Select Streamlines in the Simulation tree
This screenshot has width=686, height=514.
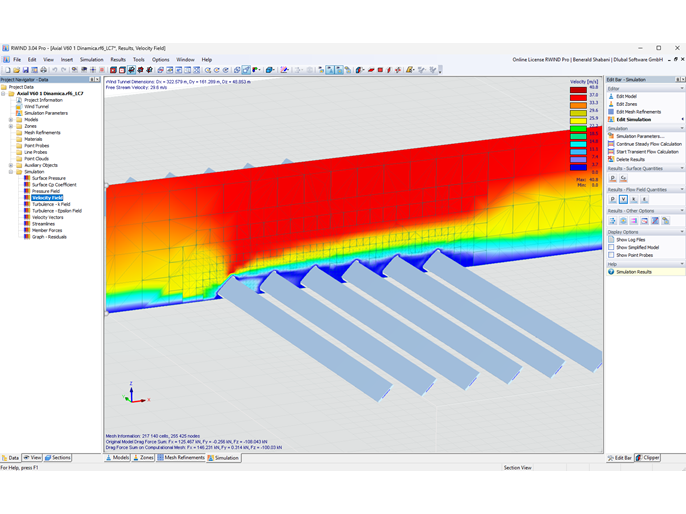coord(43,224)
